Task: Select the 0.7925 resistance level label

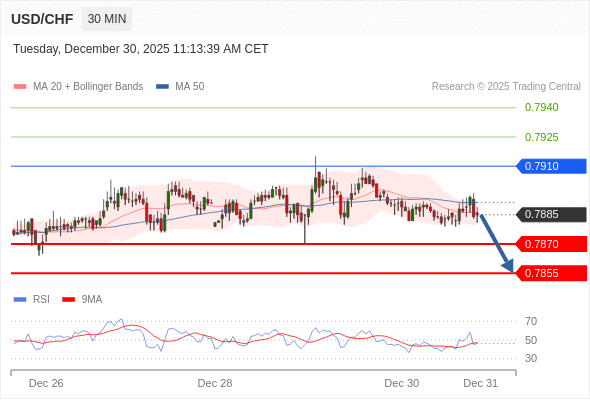Action: click(541, 137)
